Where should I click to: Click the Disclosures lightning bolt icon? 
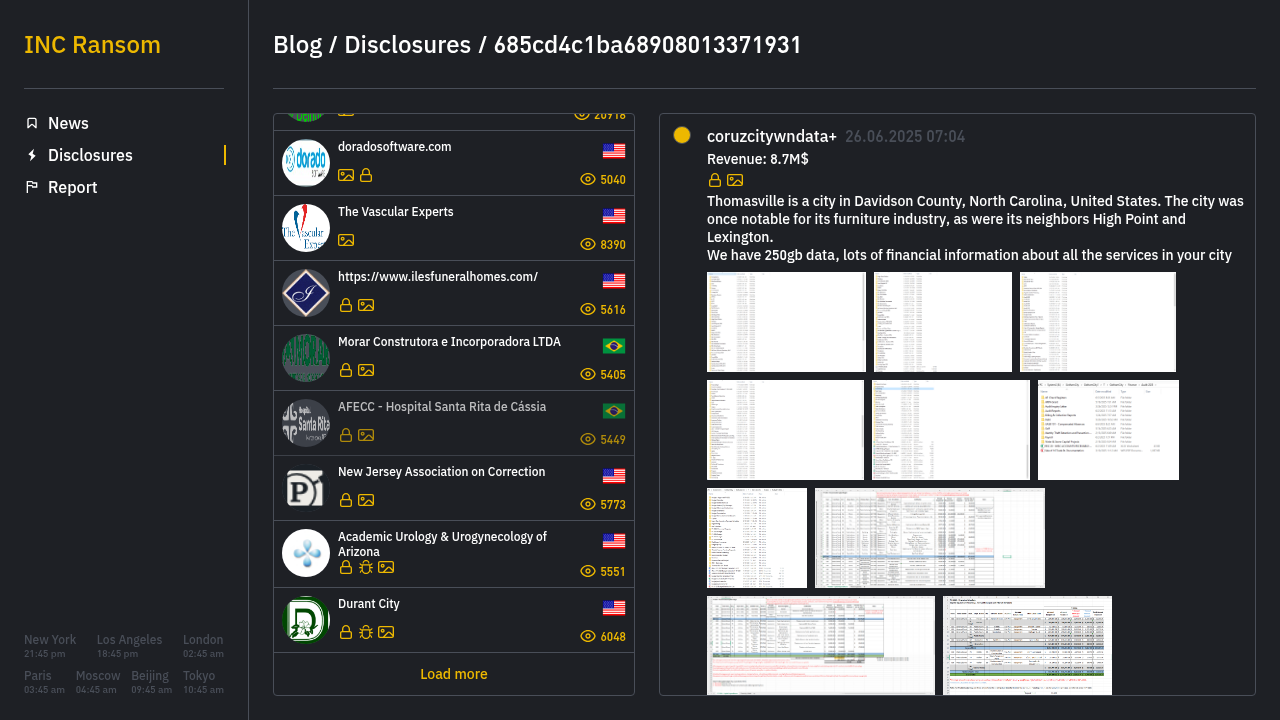coord(32,155)
